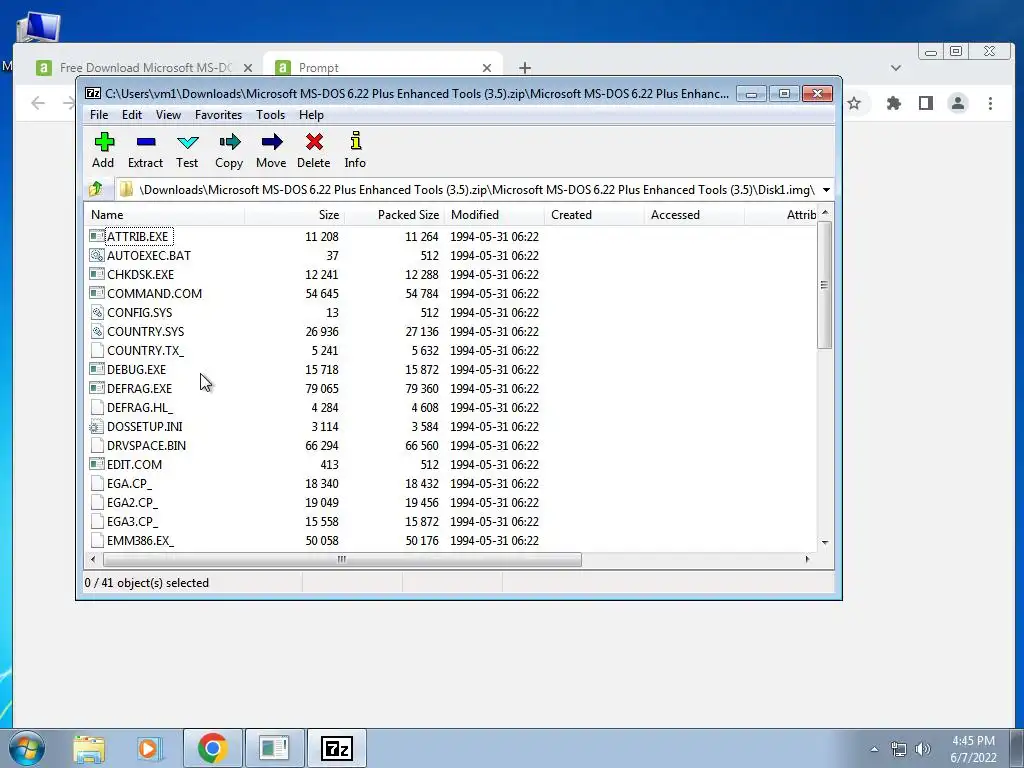
Task: Sort files by Size column header
Action: 295,215
